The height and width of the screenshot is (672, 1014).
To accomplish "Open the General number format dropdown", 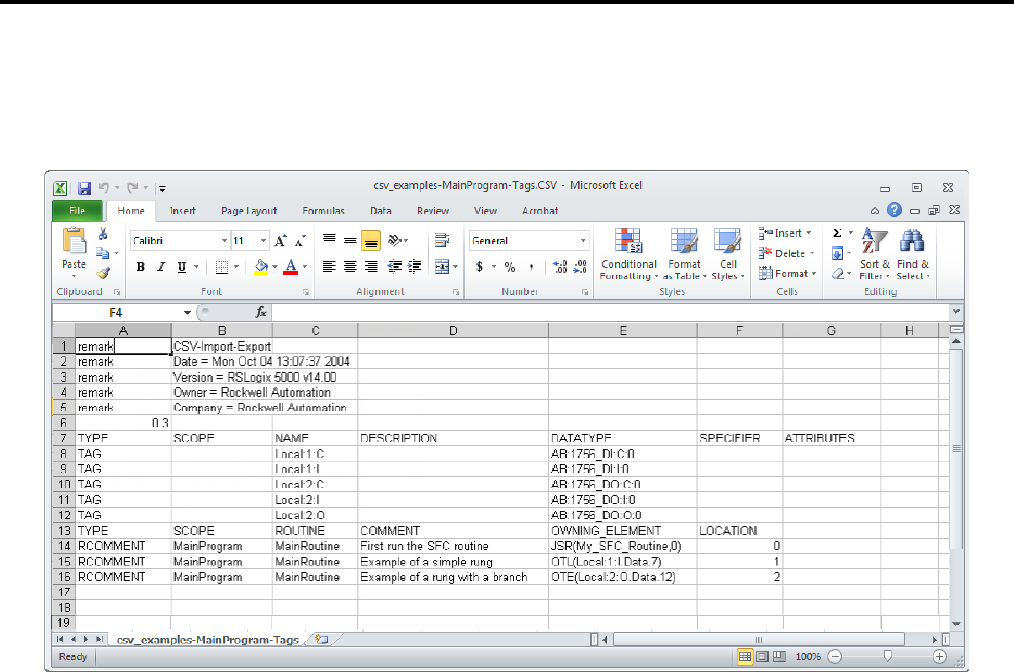I will pos(583,241).
